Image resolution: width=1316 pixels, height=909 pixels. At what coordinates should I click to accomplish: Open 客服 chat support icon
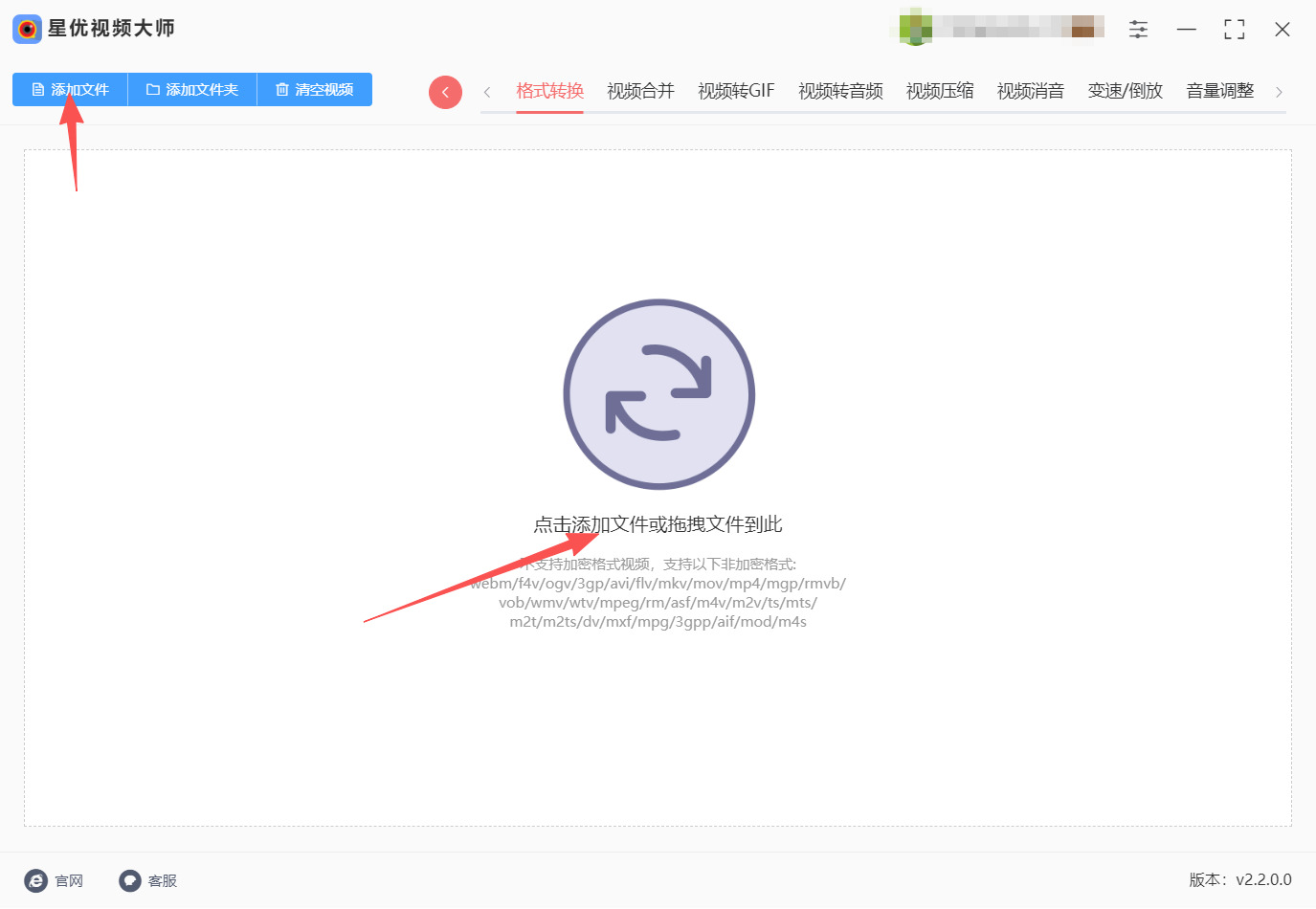pyautogui.click(x=130, y=881)
